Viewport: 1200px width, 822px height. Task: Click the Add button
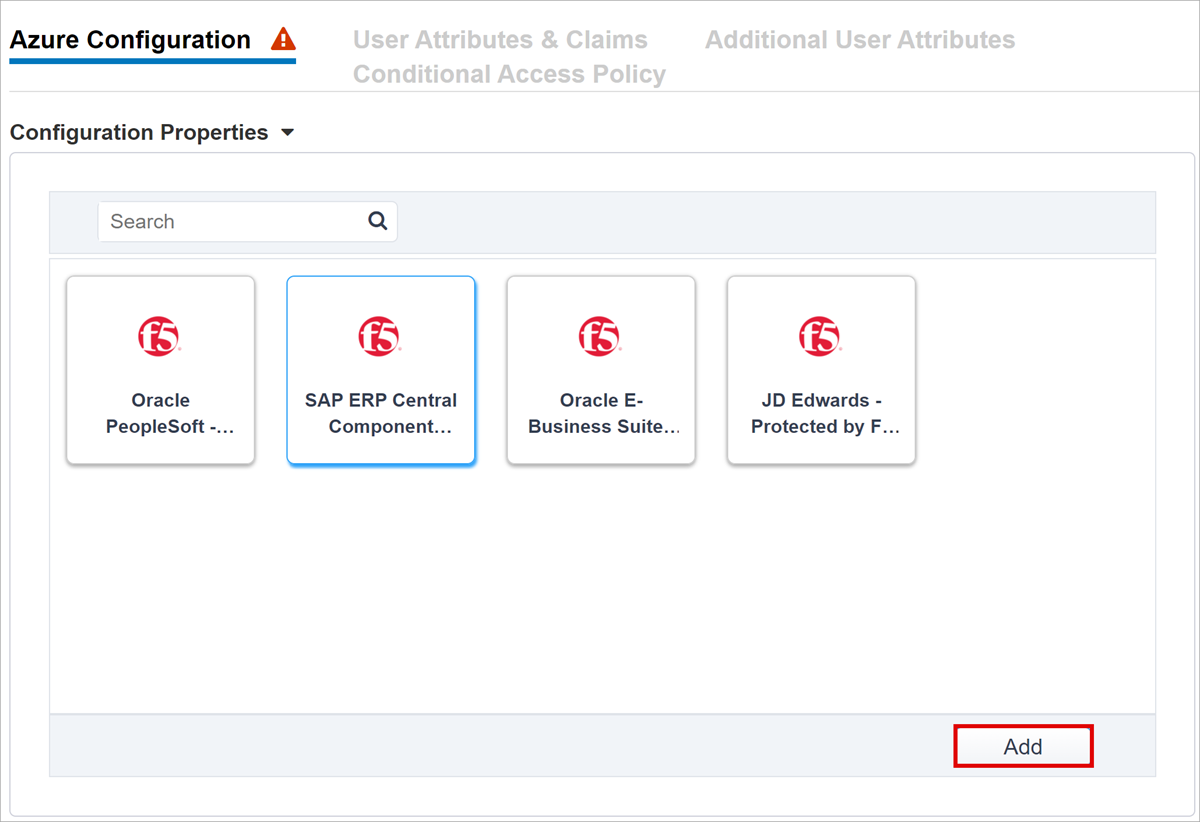pyautogui.click(x=1023, y=746)
